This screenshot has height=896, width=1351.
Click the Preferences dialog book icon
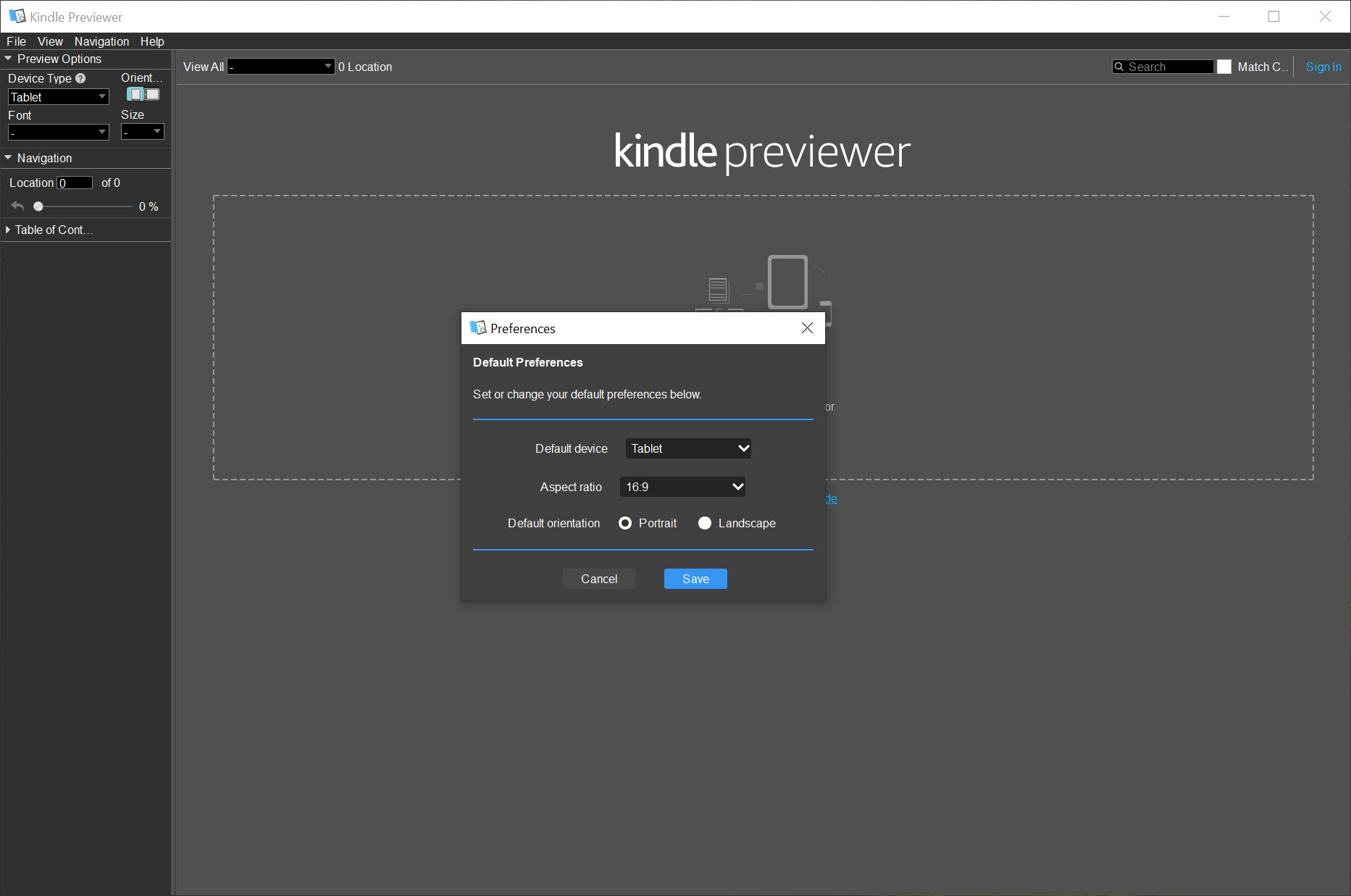(x=478, y=328)
